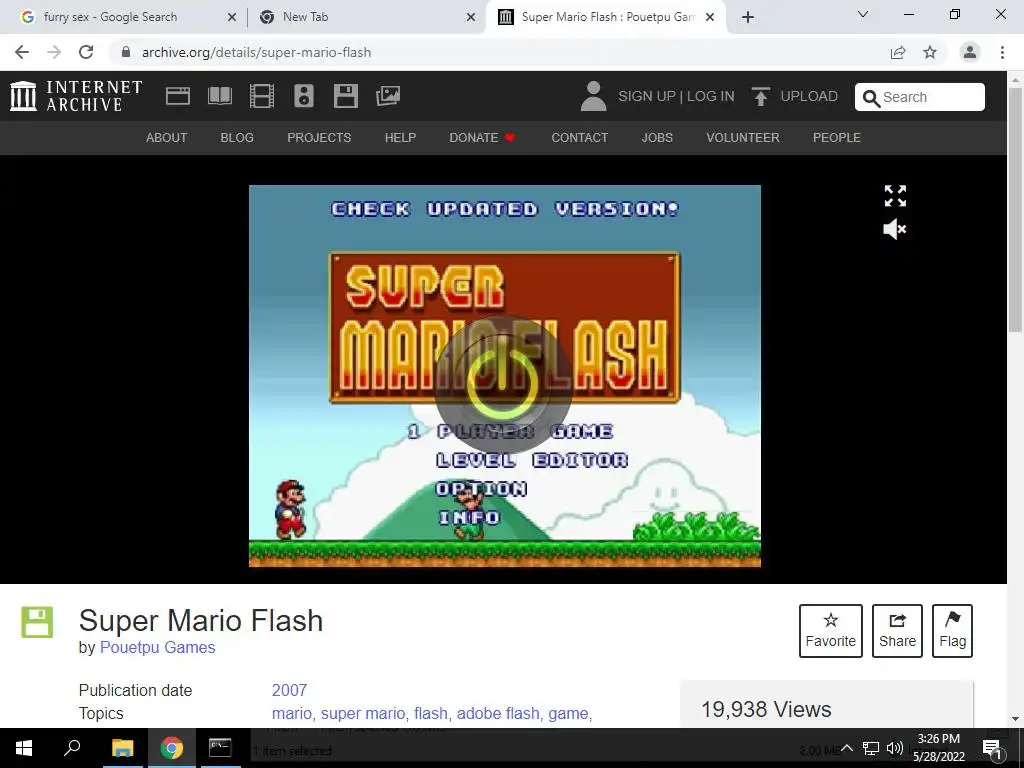This screenshot has width=1024, height=768.
Task: Open the Images icon in archive header
Action: point(388,96)
